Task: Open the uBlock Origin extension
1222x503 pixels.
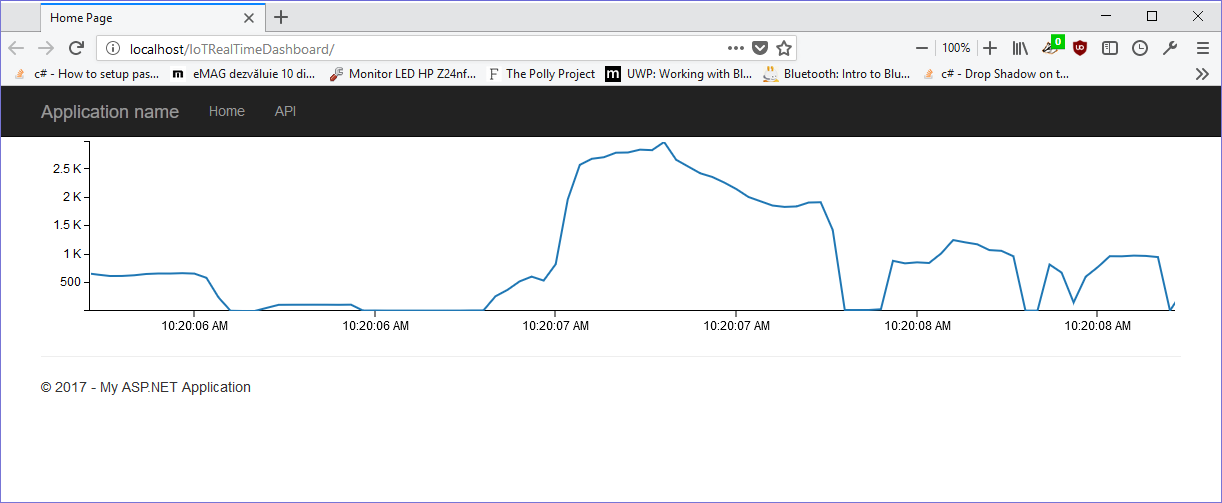Action: (1080, 48)
